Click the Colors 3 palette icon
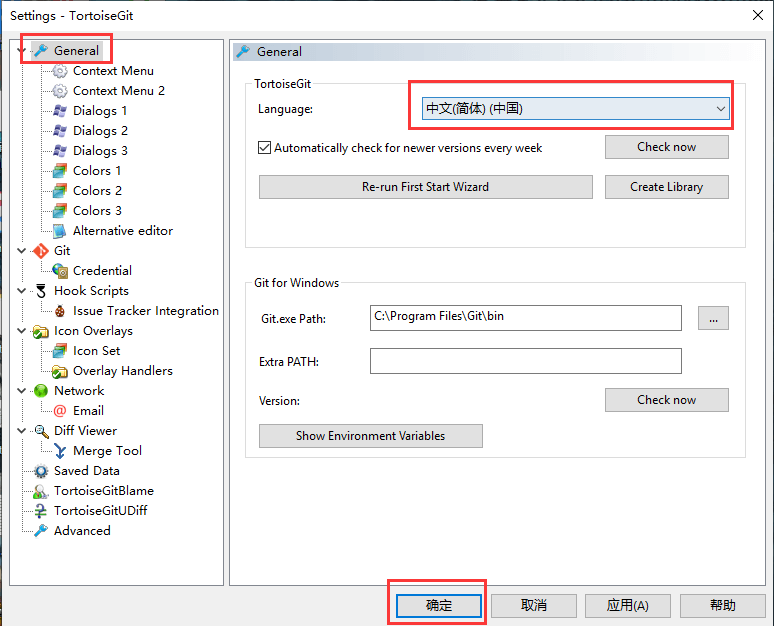This screenshot has width=774, height=626. (x=60, y=211)
